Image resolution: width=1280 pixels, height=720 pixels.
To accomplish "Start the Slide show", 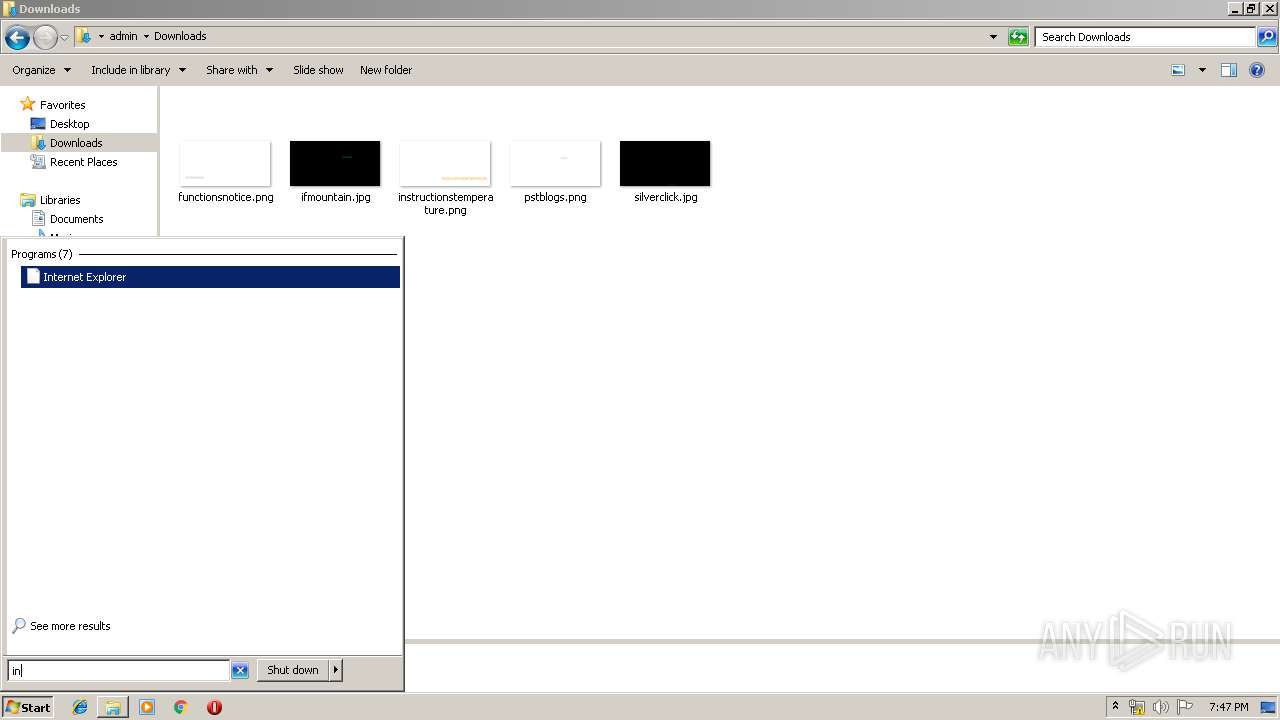I will 318,70.
